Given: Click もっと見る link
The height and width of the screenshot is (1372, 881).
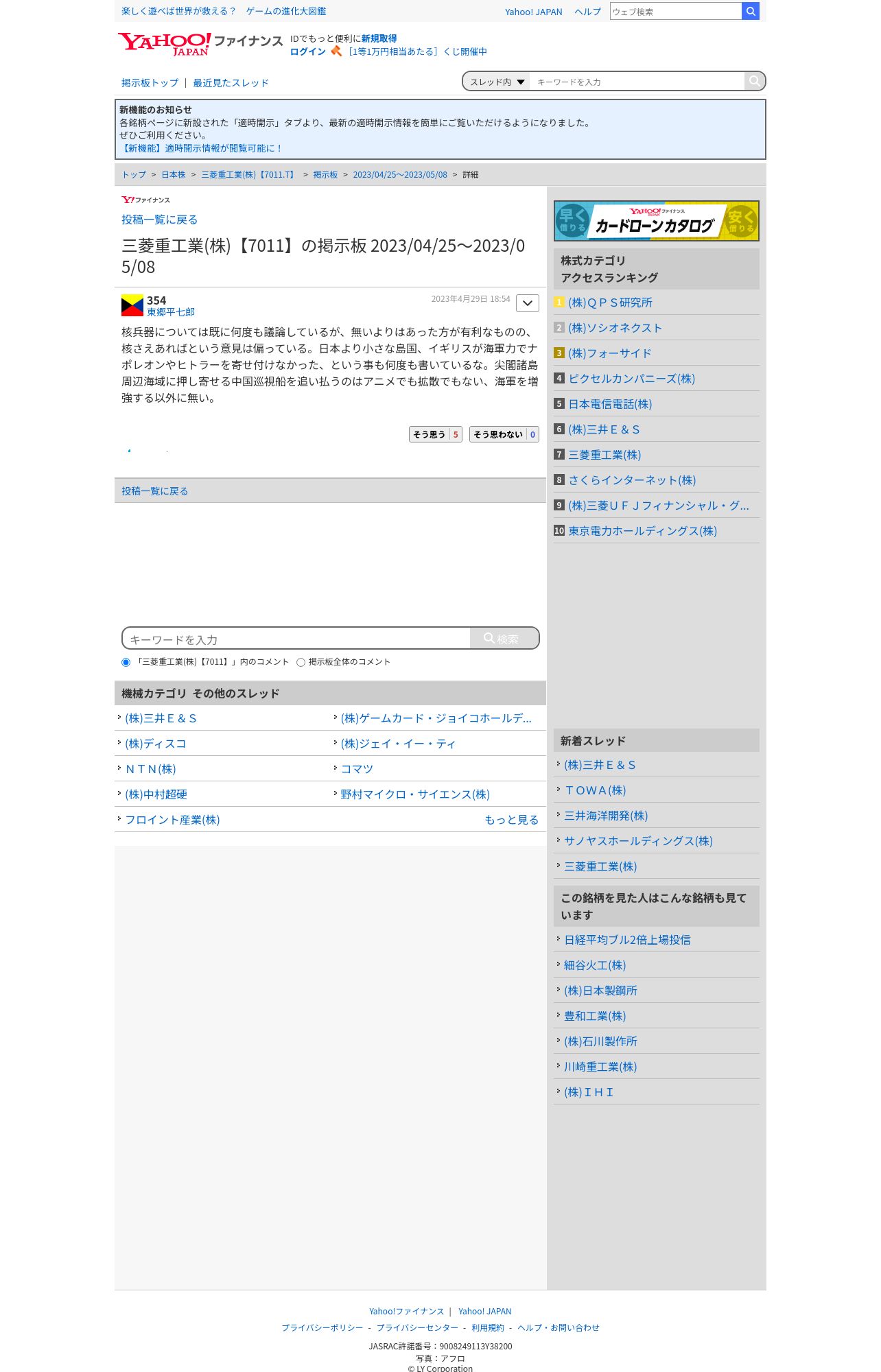Looking at the screenshot, I should coord(511,820).
